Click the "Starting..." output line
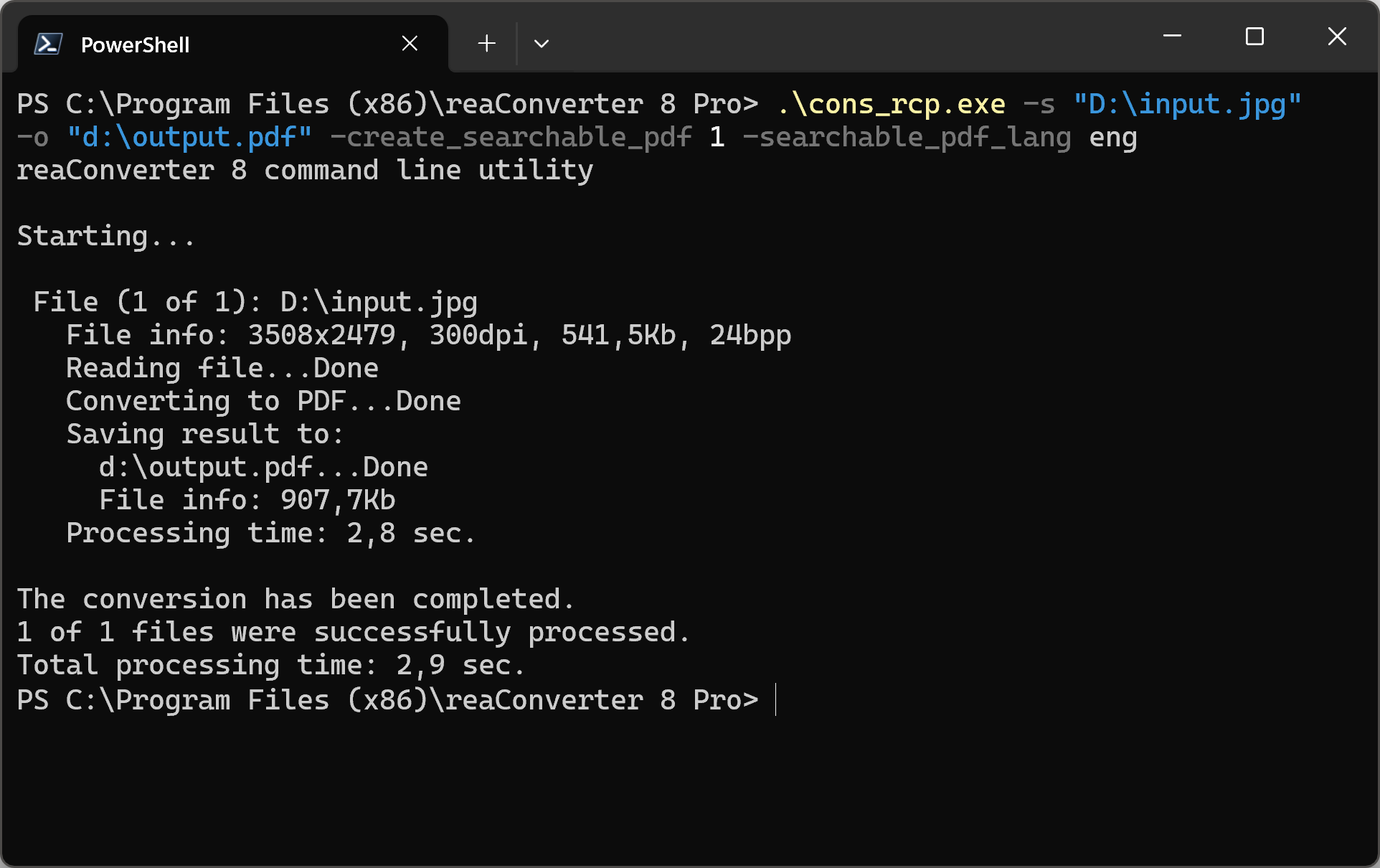 (x=105, y=237)
